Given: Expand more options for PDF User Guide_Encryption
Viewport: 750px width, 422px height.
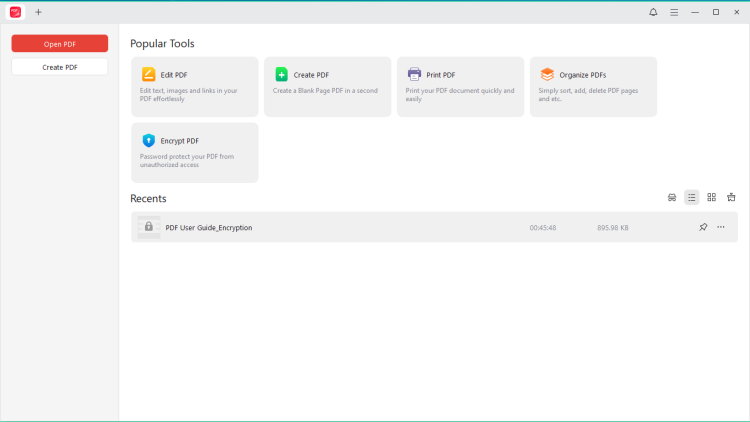Looking at the screenshot, I should [x=721, y=227].
